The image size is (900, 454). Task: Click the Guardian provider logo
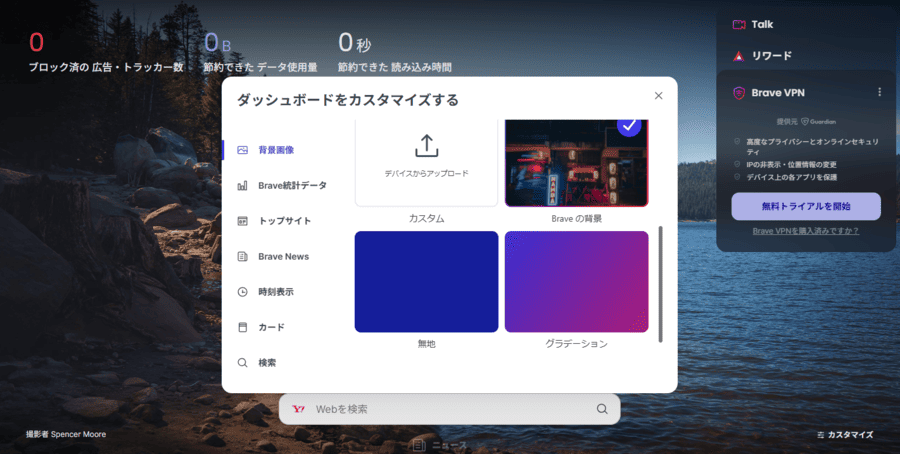point(818,122)
